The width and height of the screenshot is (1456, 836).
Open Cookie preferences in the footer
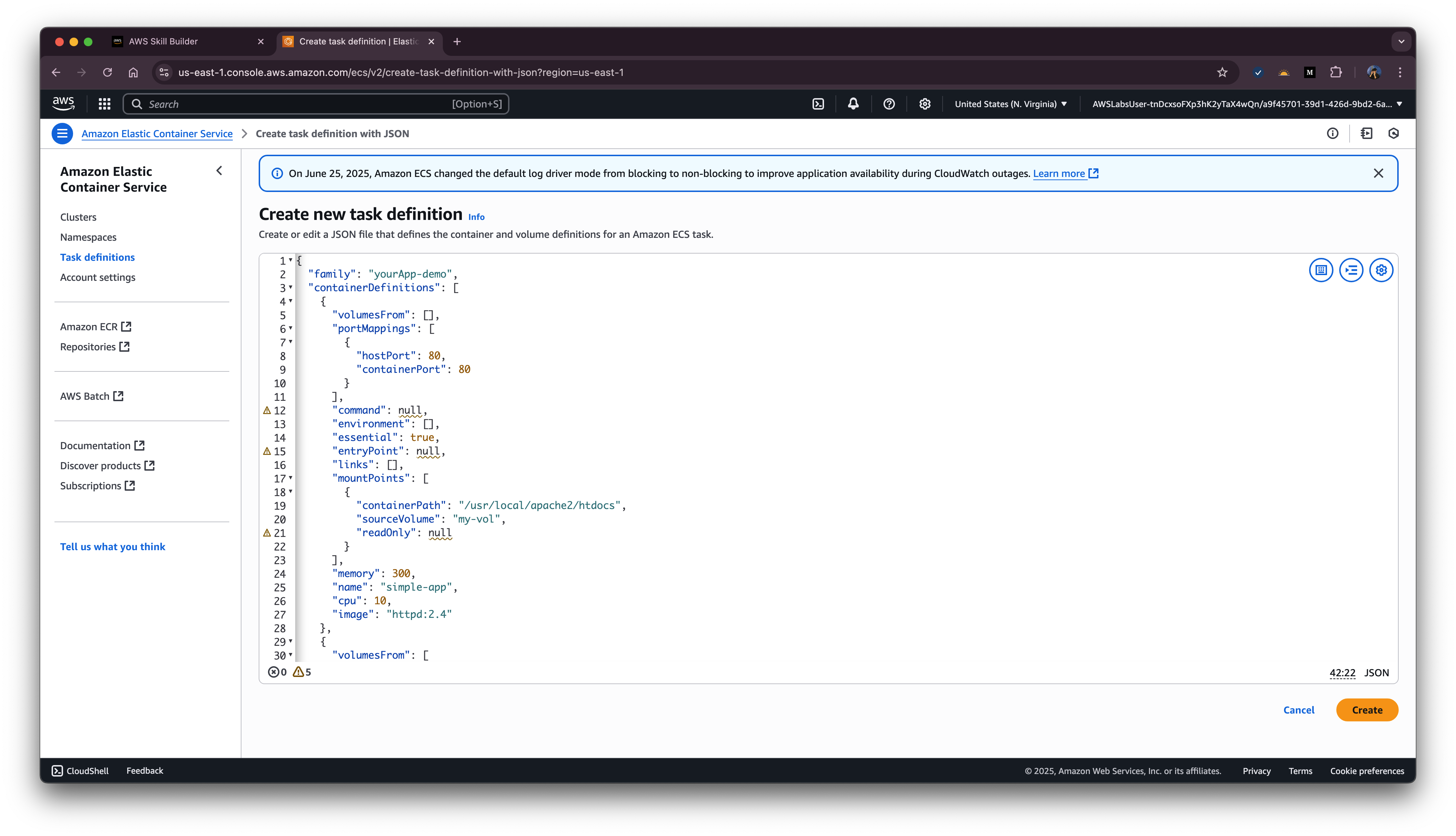point(1367,770)
